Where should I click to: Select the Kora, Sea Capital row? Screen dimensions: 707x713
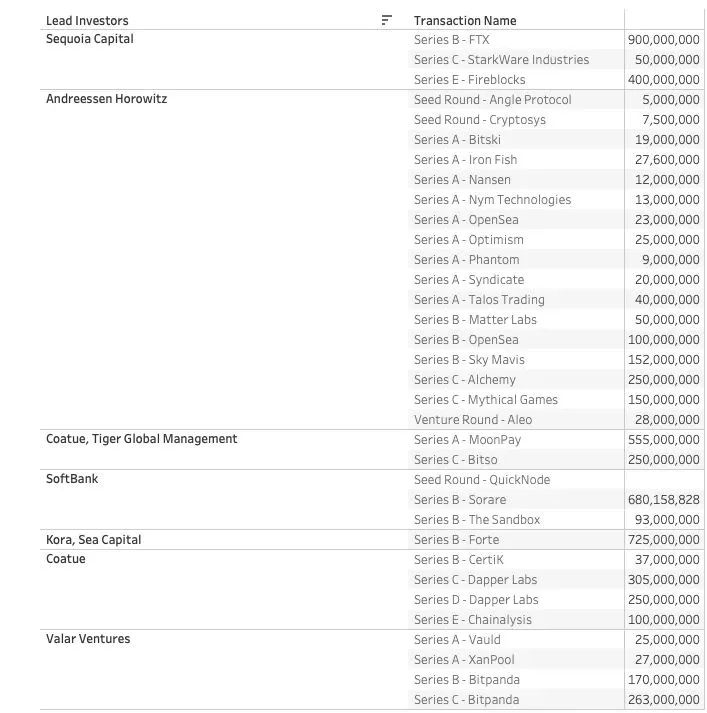pyautogui.click(x=93, y=540)
